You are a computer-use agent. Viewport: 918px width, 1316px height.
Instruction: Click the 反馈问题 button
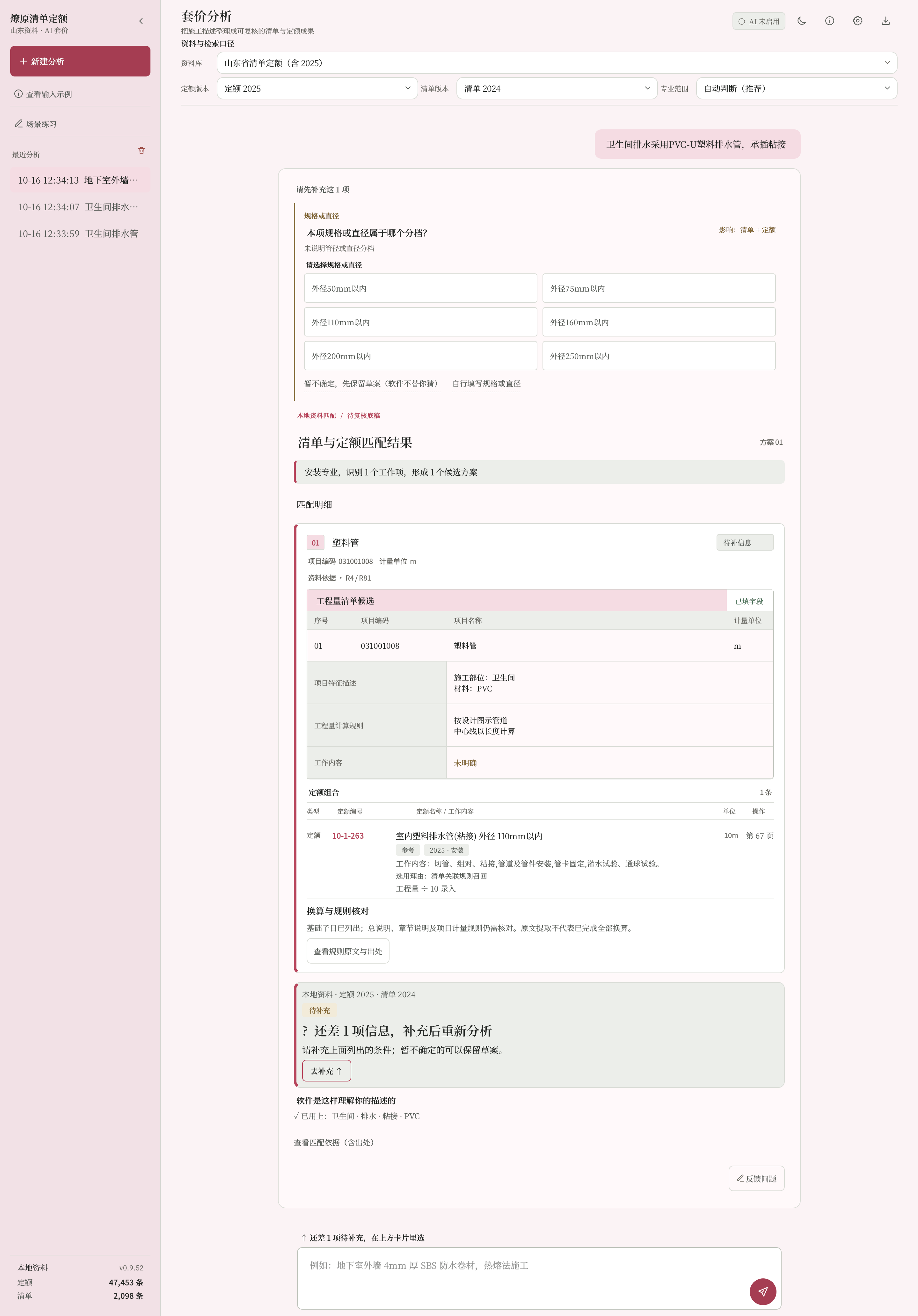click(x=756, y=1179)
